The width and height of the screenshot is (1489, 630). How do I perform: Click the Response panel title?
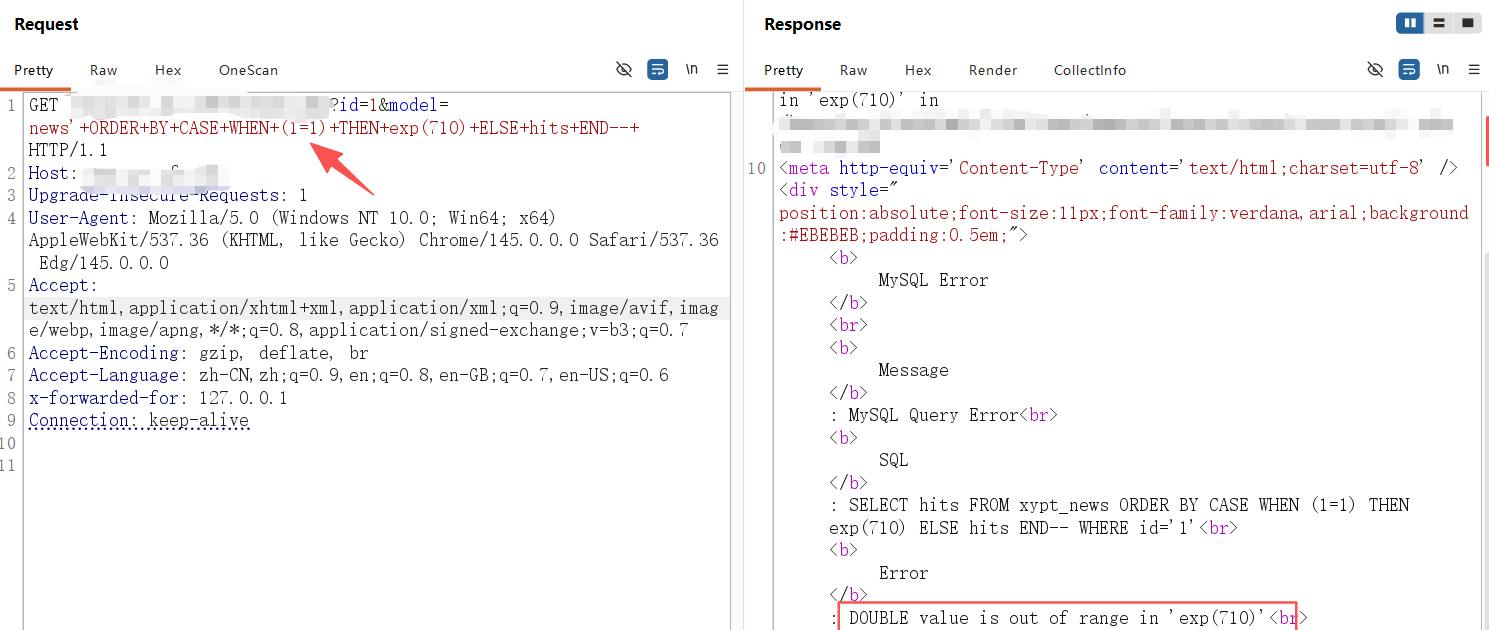pos(802,24)
